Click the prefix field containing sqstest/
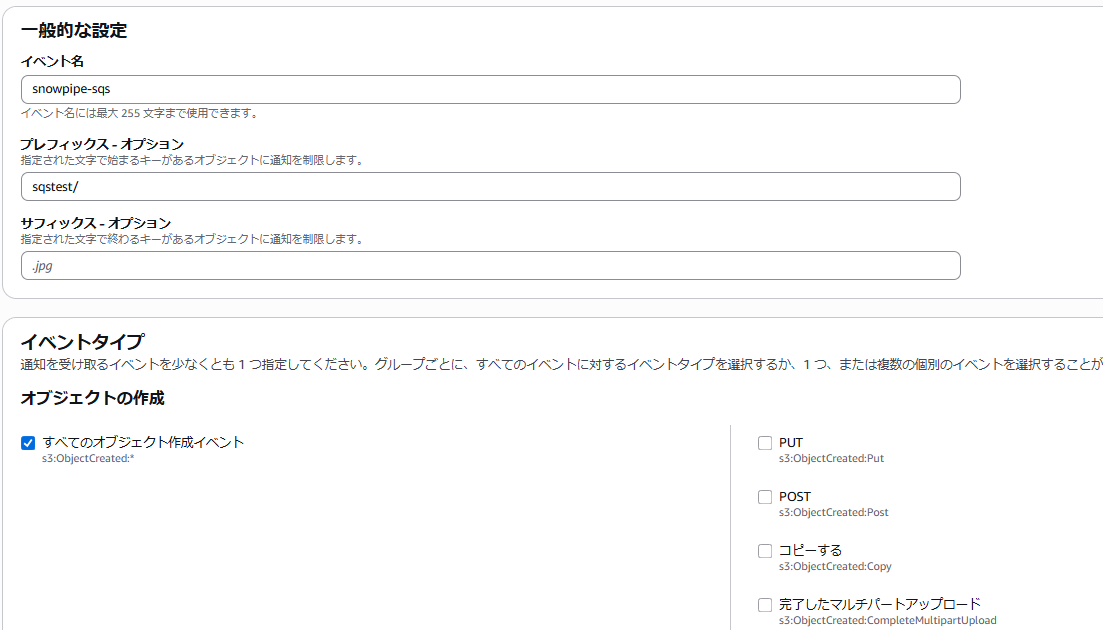The image size is (1103, 630). pyautogui.click(x=490, y=186)
